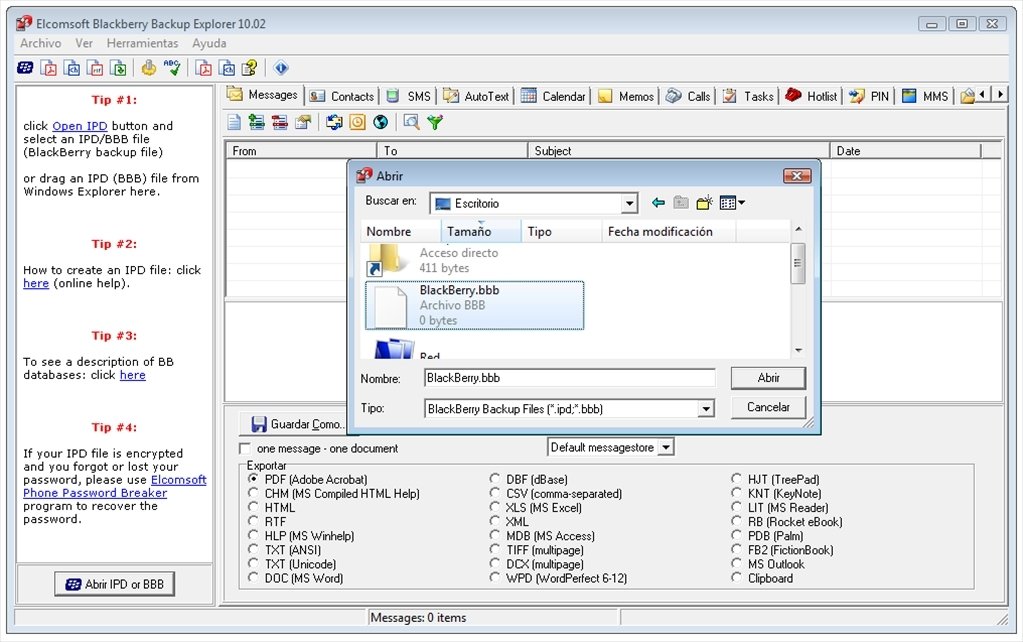
Task: Select the CSV (comma-separated) radio button
Action: (495, 493)
